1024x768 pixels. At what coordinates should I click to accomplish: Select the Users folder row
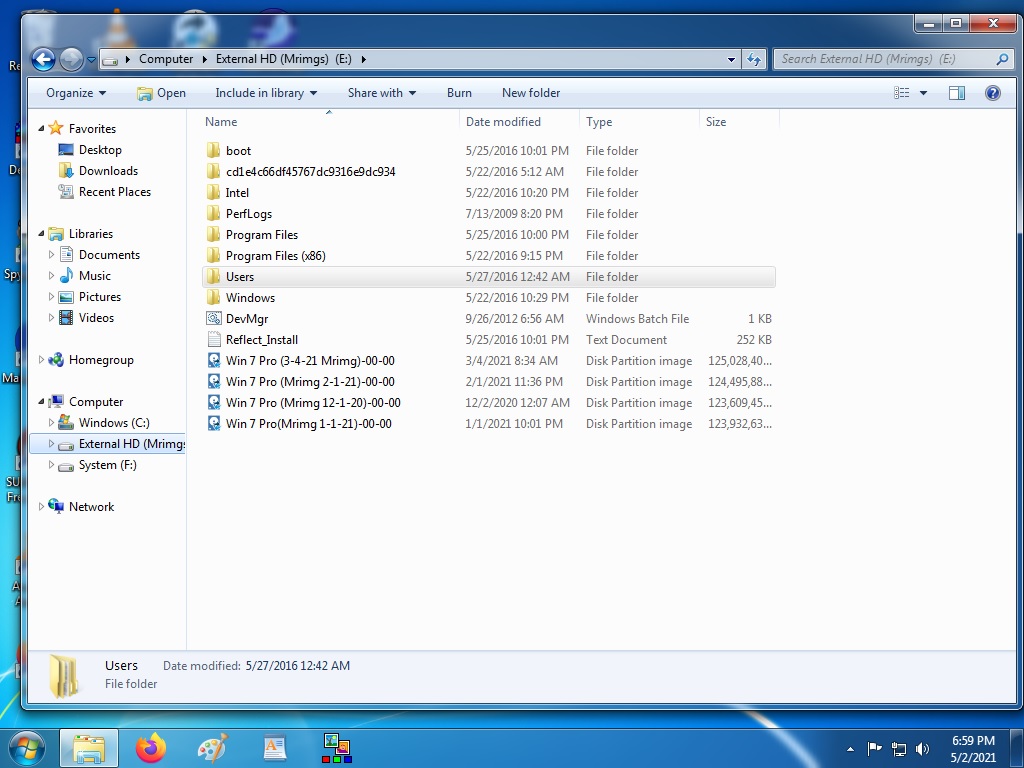(x=488, y=277)
